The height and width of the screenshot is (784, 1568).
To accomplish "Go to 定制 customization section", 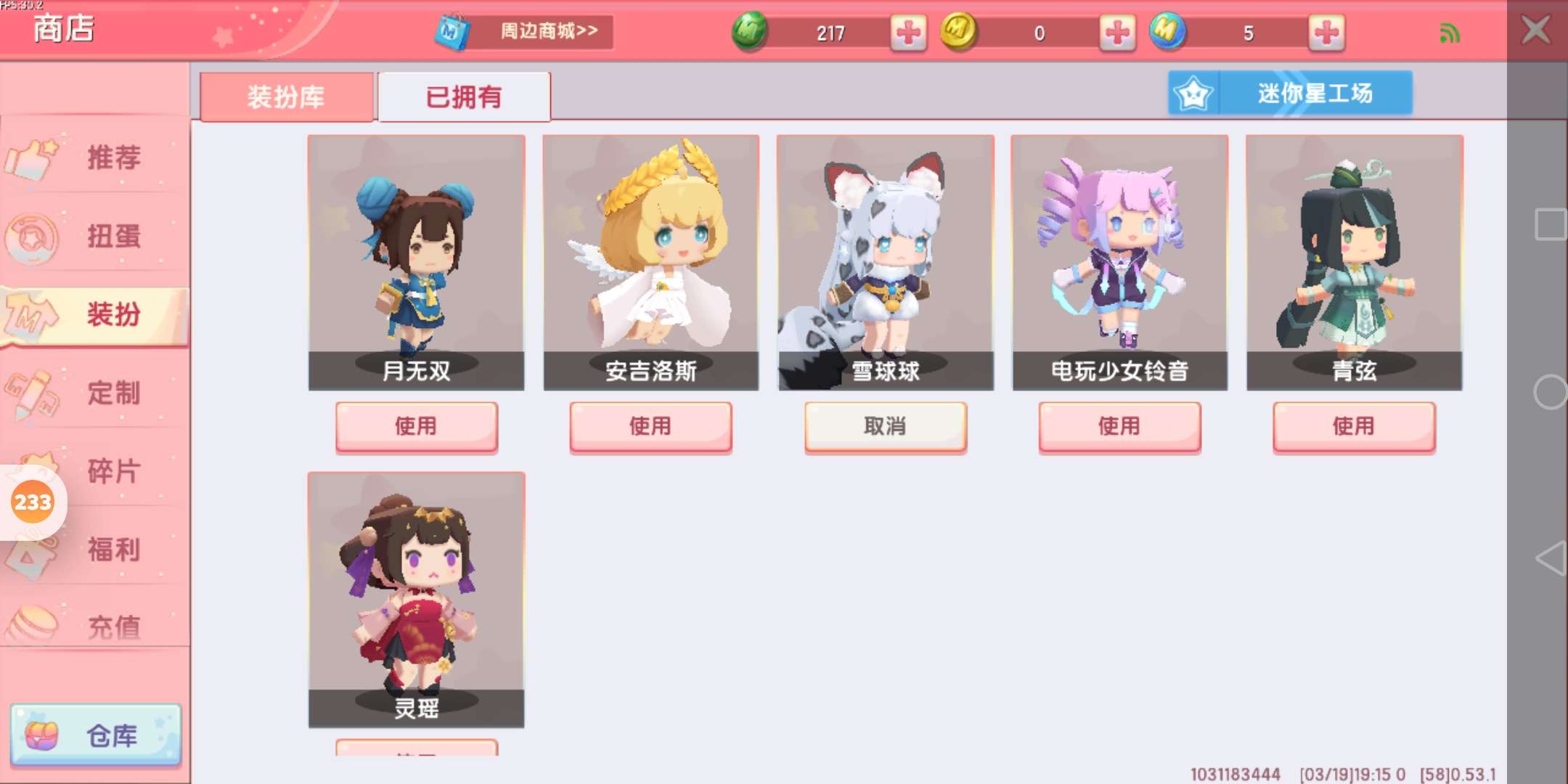I will tap(94, 393).
